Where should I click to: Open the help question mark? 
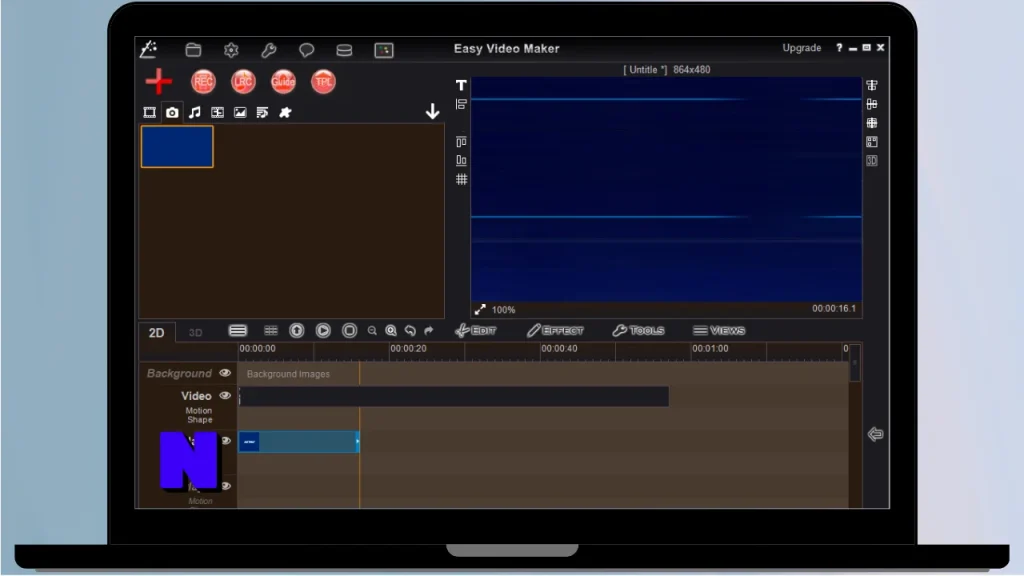pyautogui.click(x=839, y=48)
